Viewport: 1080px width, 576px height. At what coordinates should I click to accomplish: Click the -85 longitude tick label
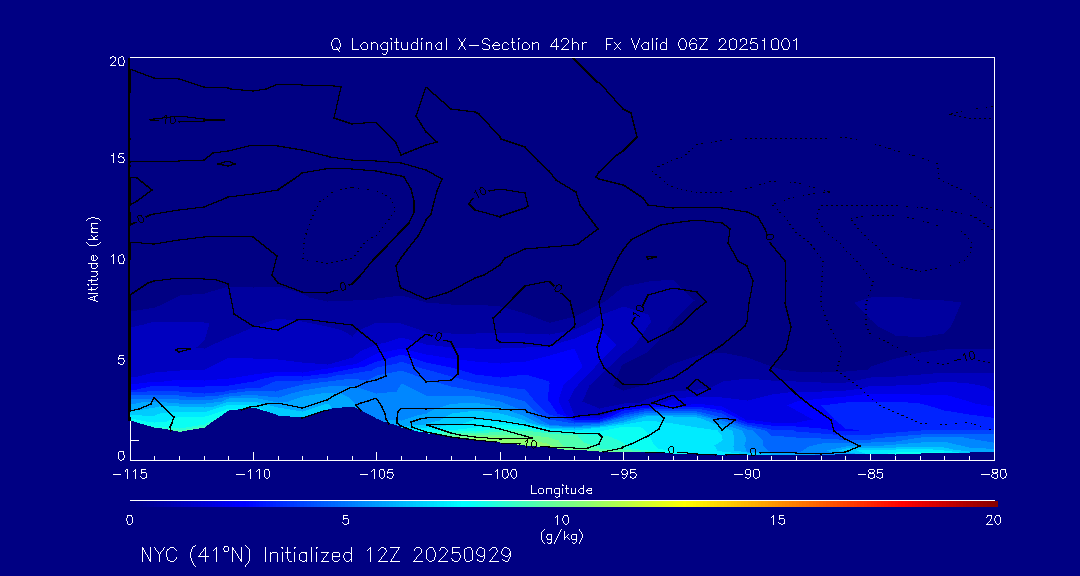pos(871,475)
